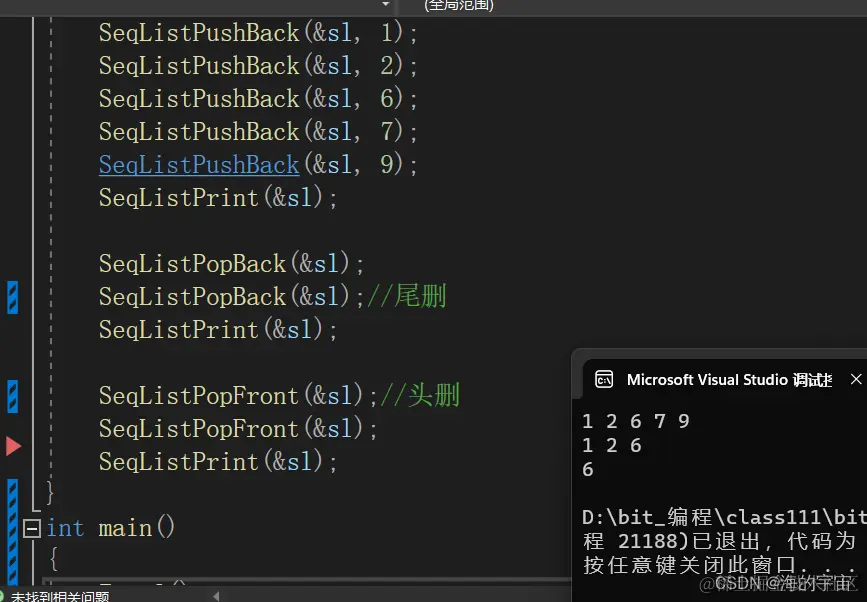This screenshot has height=602, width=867.
Task: Select the Microsoft Visual Studio 调试 console title
Action: click(729, 380)
